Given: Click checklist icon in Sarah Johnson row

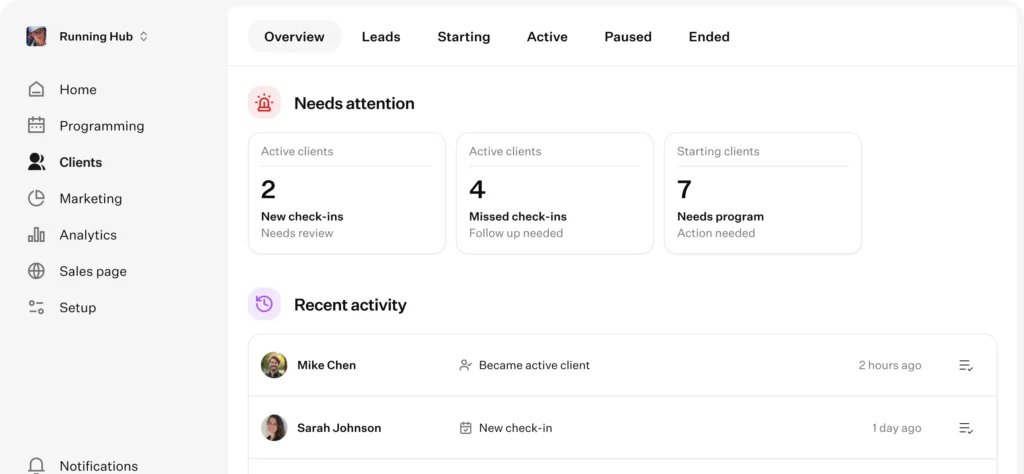Looking at the screenshot, I should click(x=966, y=428).
